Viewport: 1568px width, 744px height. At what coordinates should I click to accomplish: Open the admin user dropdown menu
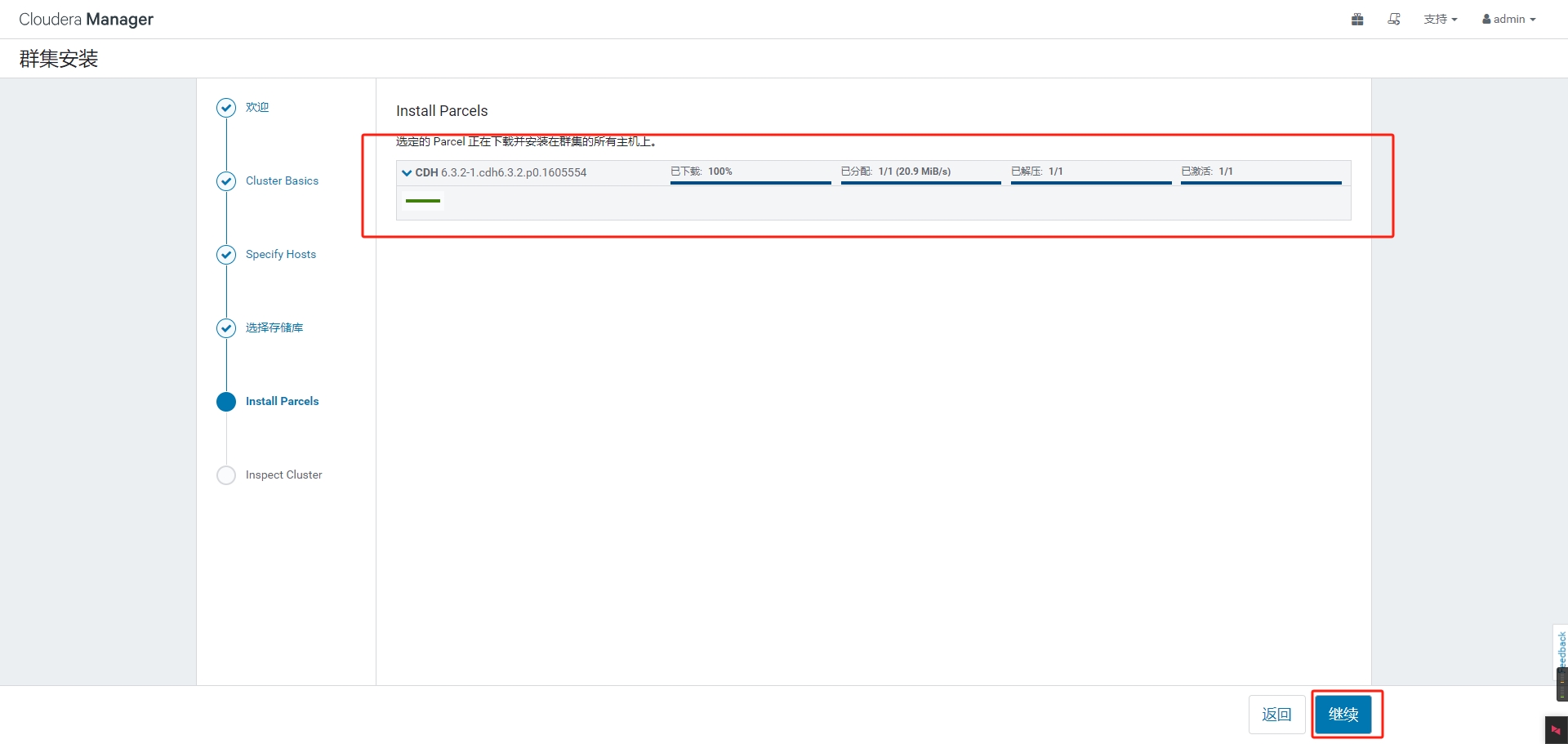pos(1509,19)
